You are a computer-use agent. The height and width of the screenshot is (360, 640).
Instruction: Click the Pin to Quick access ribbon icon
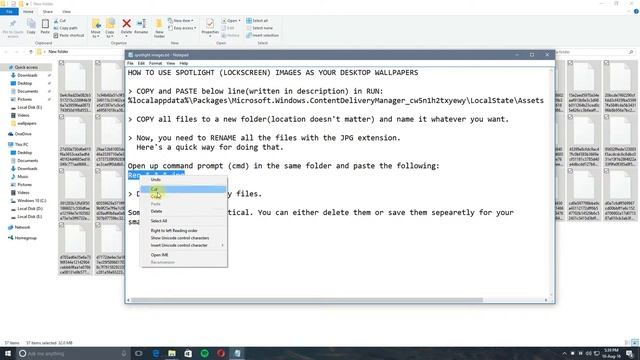point(13,28)
